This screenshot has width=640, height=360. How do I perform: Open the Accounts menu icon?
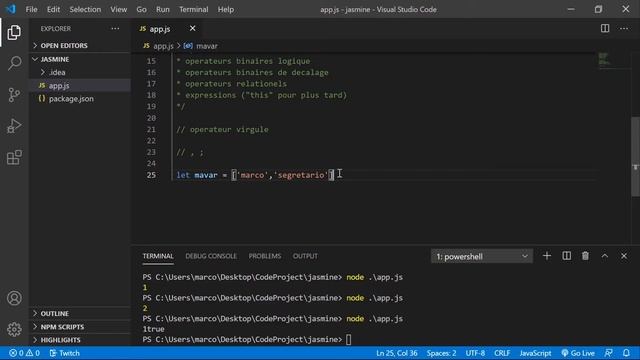14,298
